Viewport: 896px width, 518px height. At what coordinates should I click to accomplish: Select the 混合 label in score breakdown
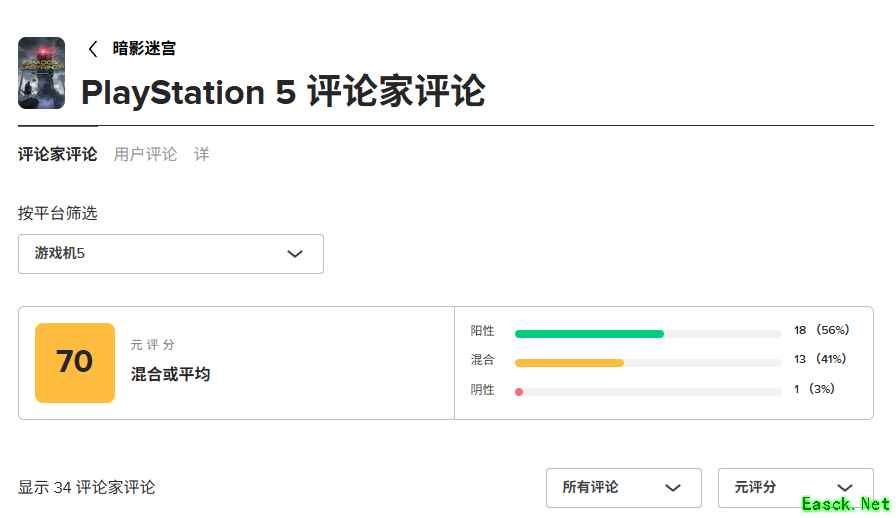coord(482,360)
